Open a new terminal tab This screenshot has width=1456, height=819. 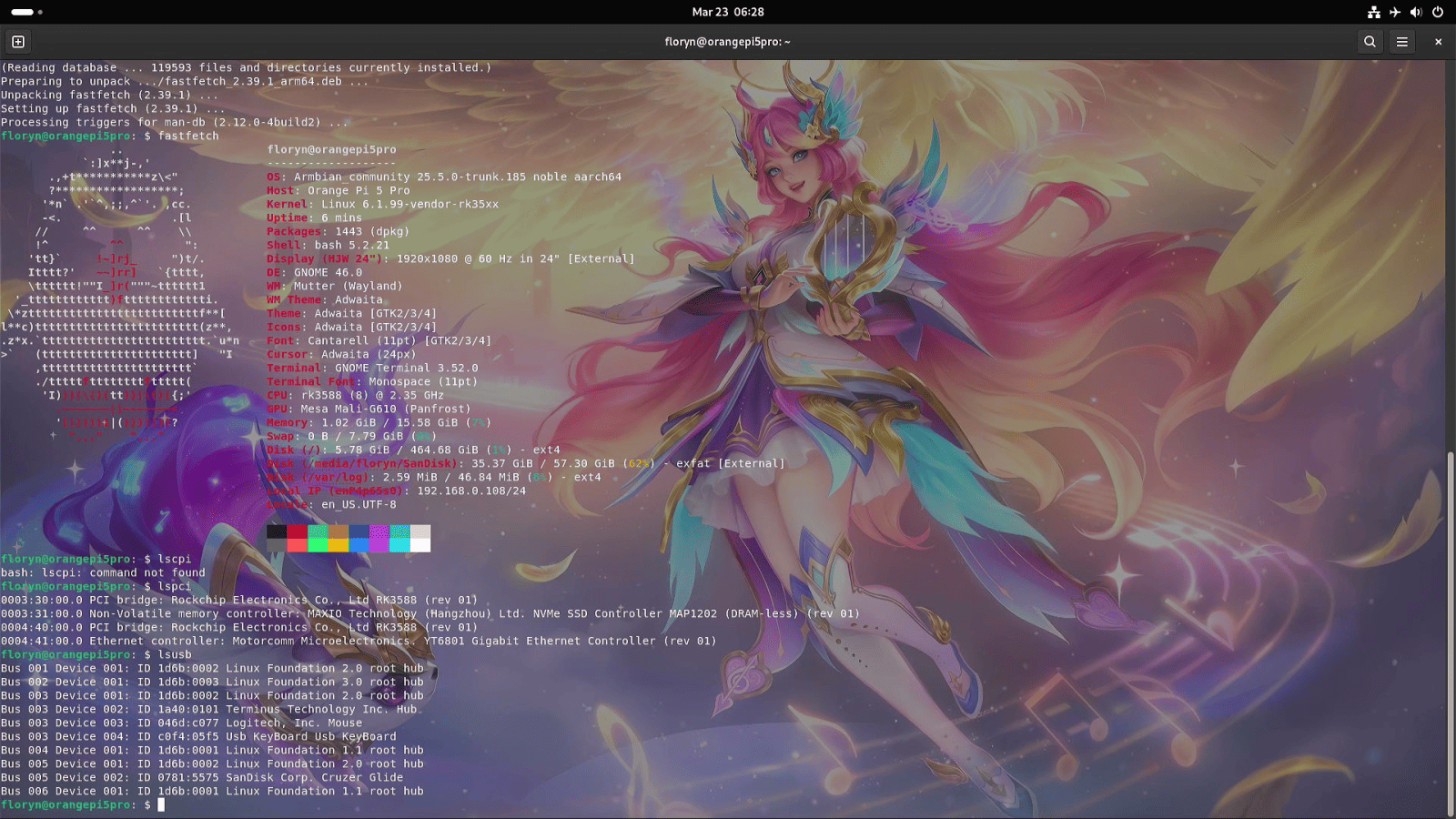tap(18, 42)
